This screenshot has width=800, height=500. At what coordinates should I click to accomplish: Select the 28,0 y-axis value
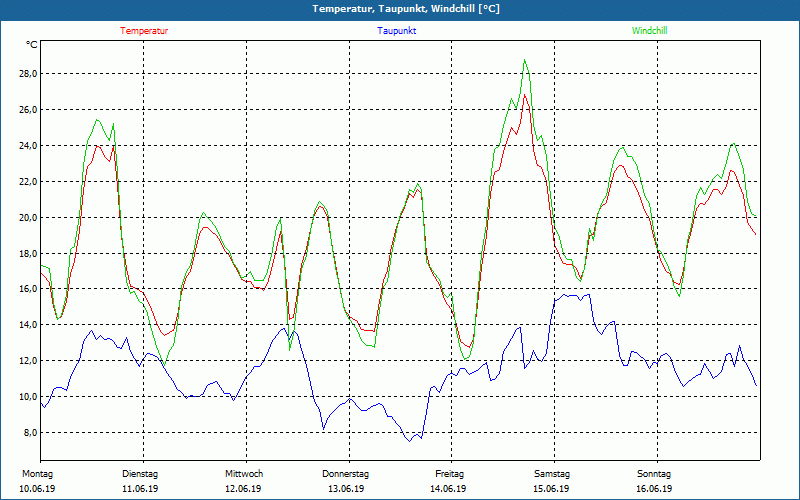point(28,74)
